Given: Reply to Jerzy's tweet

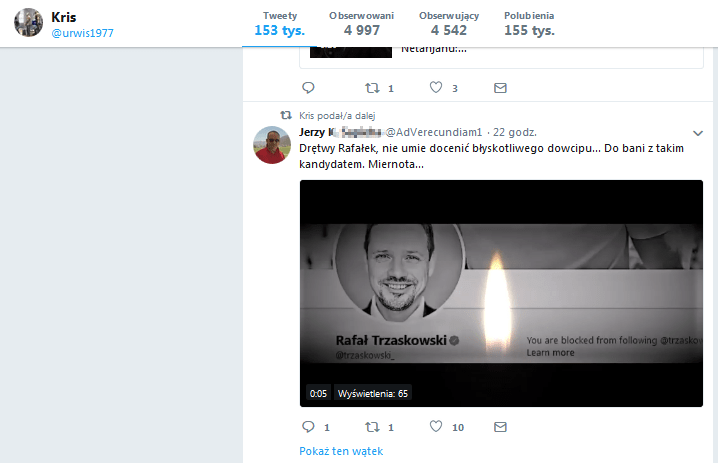Looking at the screenshot, I should click(308, 427).
